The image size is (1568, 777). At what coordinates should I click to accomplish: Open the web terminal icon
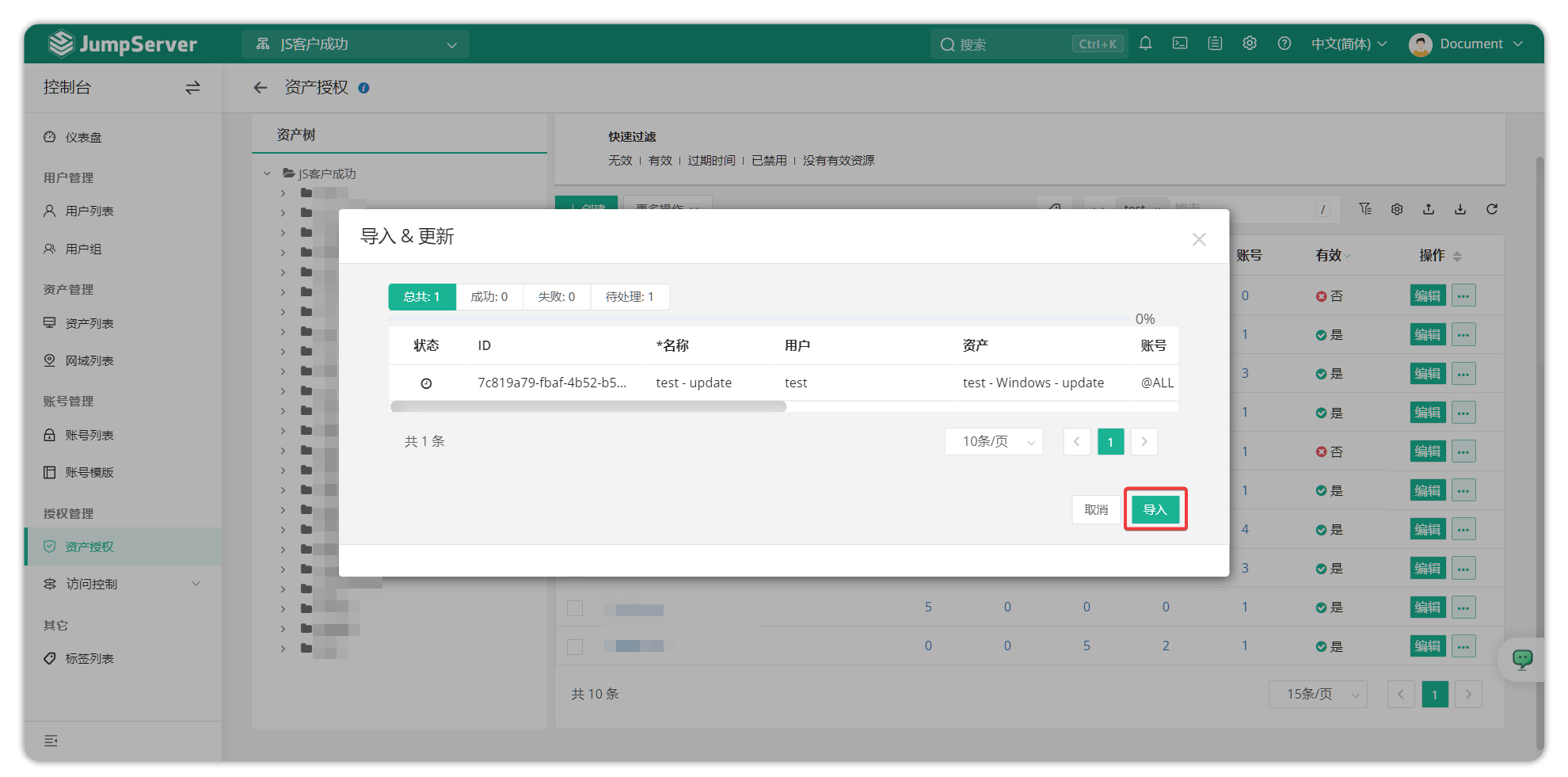coord(1180,44)
